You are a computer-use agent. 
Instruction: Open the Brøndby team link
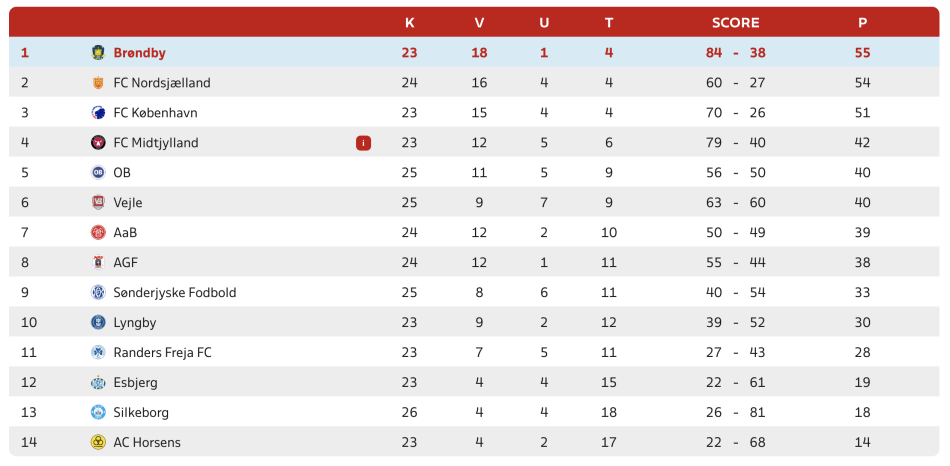(x=139, y=53)
